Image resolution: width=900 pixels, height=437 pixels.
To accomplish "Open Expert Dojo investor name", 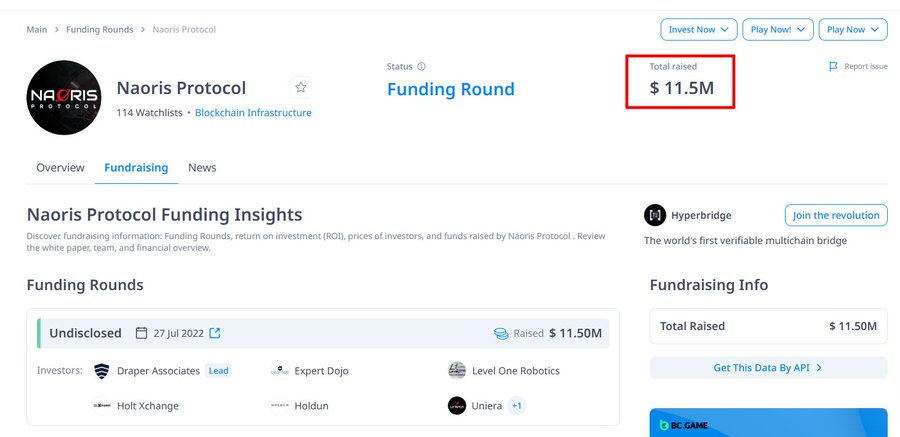I will 321,371.
